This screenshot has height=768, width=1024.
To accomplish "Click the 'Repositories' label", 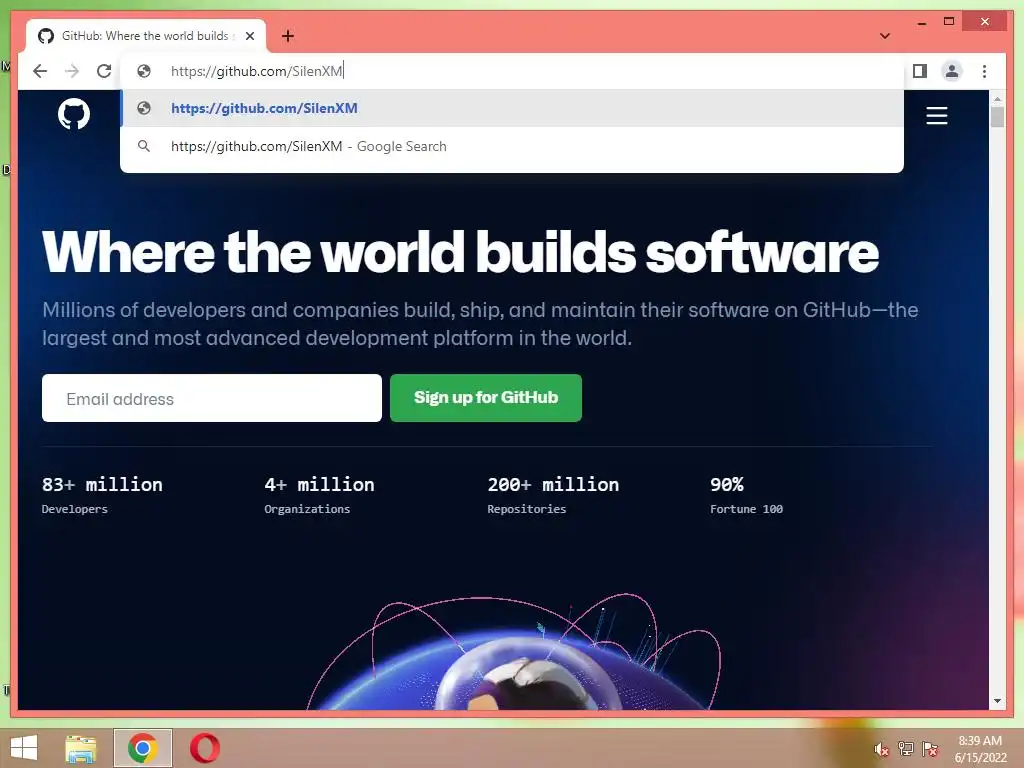I will (526, 509).
